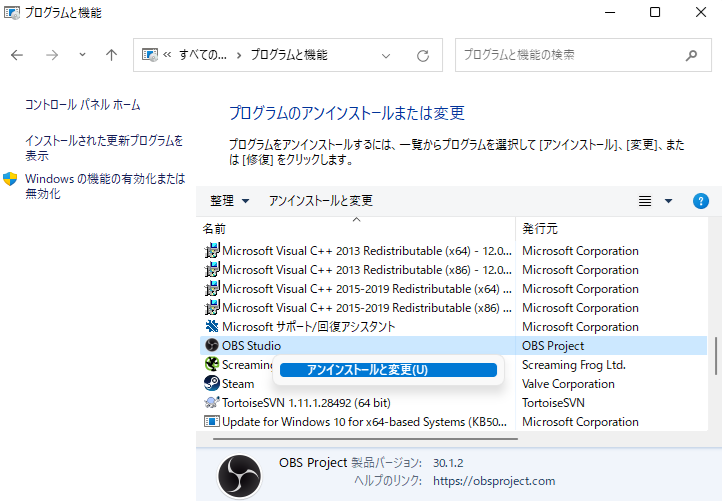This screenshot has height=501, width=722.
Task: Click the TortoiseSVN icon
Action: point(212,402)
